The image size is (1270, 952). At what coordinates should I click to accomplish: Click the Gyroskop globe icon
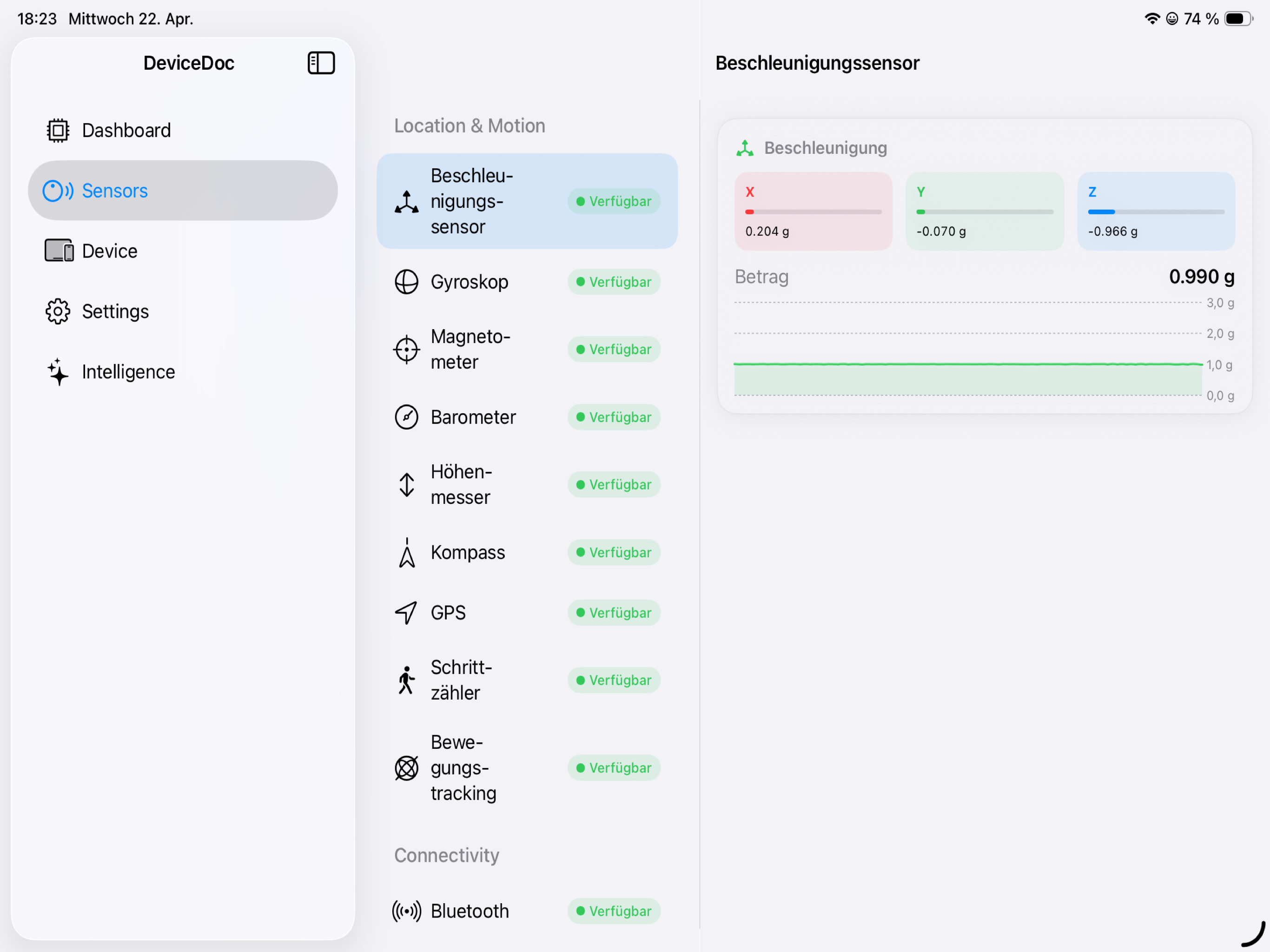(x=406, y=282)
